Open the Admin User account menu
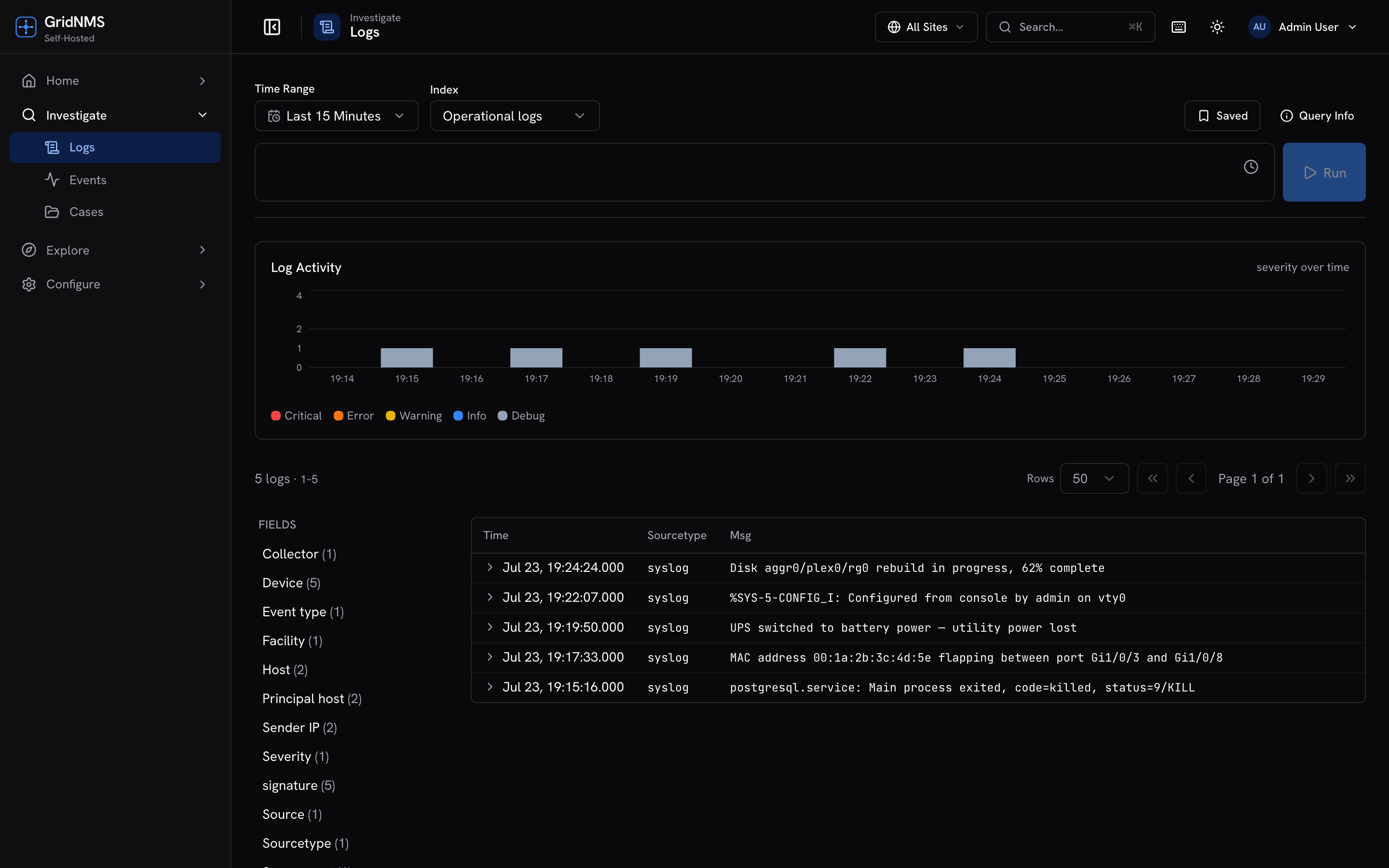This screenshot has width=1389, height=868. pos(1303,27)
